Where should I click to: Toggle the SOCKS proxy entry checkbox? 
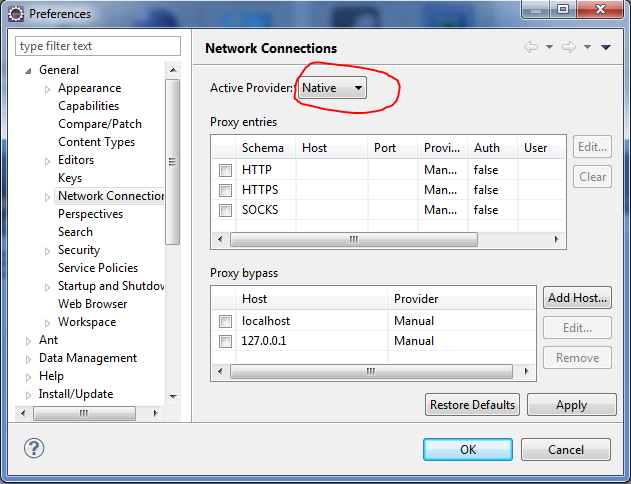225,210
